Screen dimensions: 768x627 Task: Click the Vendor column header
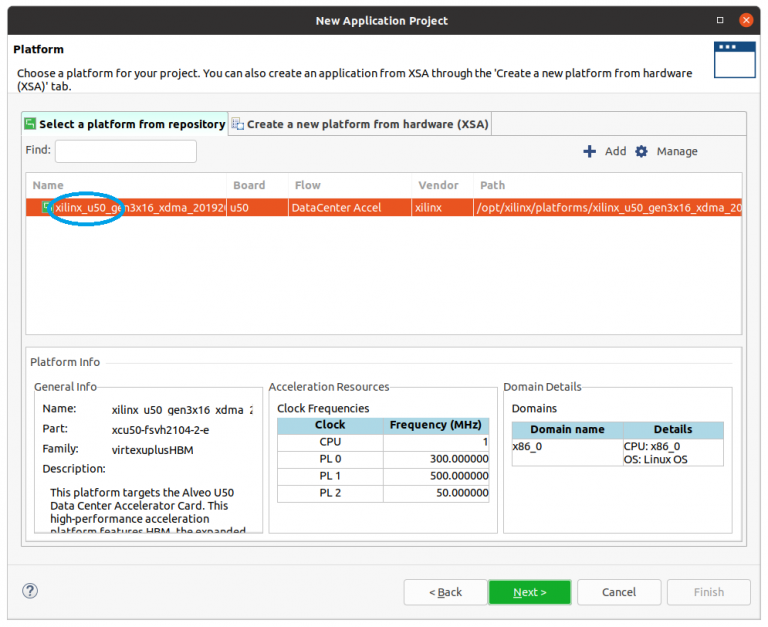point(438,185)
